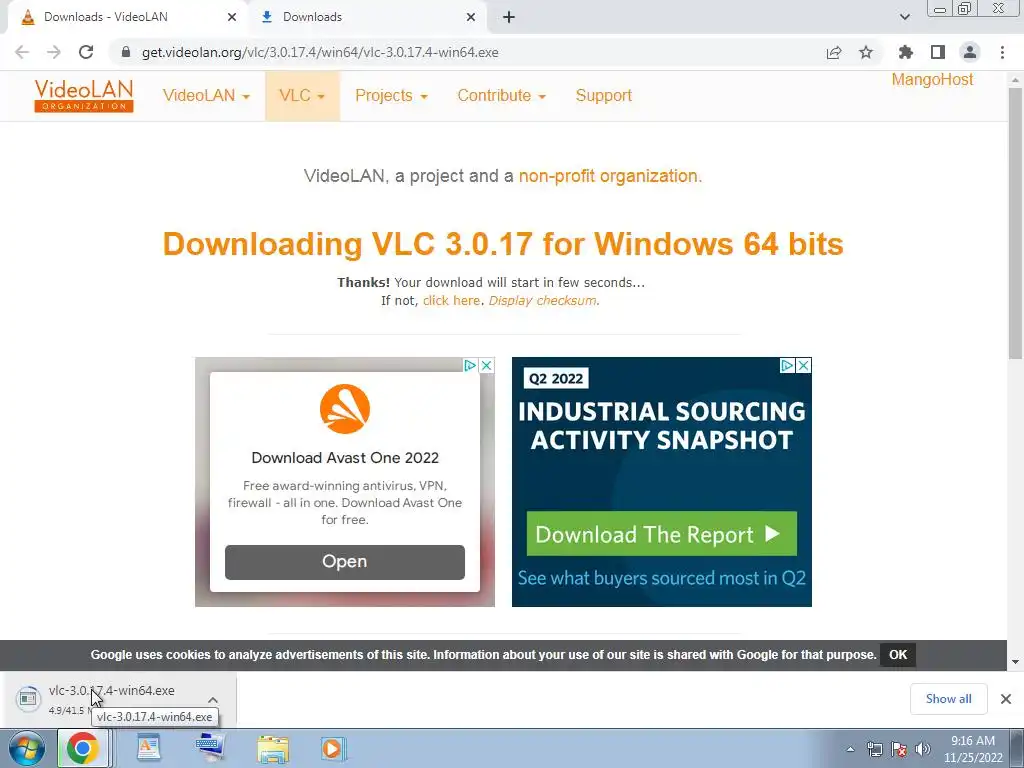Click the Avast orange logo in ad
Image resolution: width=1024 pixels, height=768 pixels.
[345, 409]
